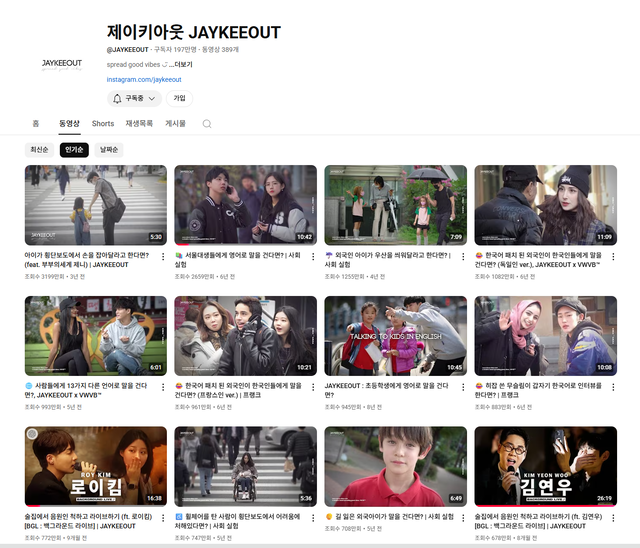The height and width of the screenshot is (548, 640).
Task: Expand channel description with 더보기
Action: click(181, 64)
